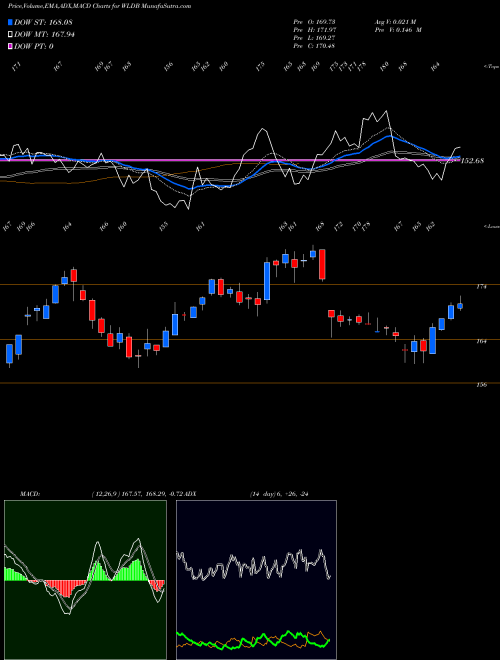Screen dimensions: 500x660
Task: Click the ADX '(14 day) 6, +26, -24' text
Action: (x=279, y=494)
